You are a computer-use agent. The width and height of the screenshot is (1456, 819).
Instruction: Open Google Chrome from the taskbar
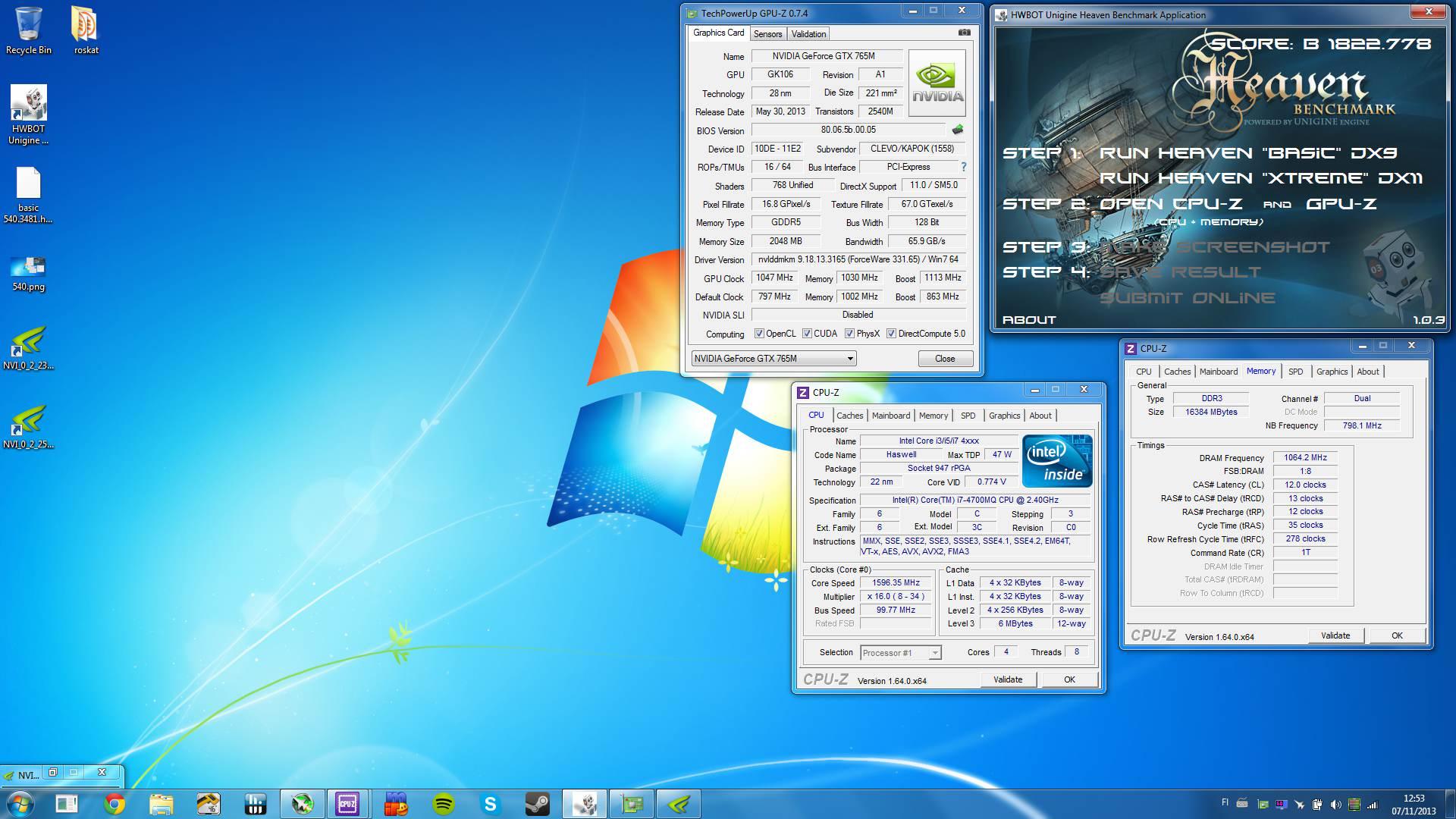click(x=114, y=804)
